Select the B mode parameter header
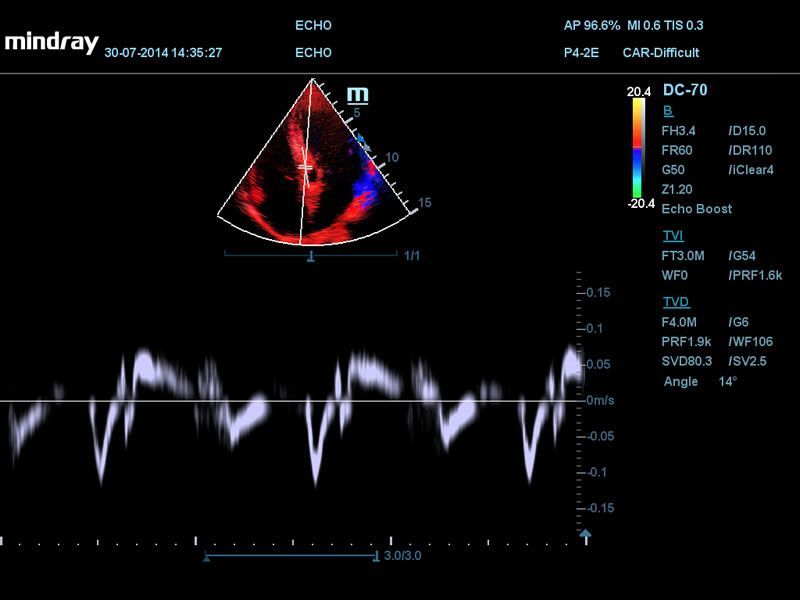This screenshot has width=800, height=600. [x=668, y=111]
